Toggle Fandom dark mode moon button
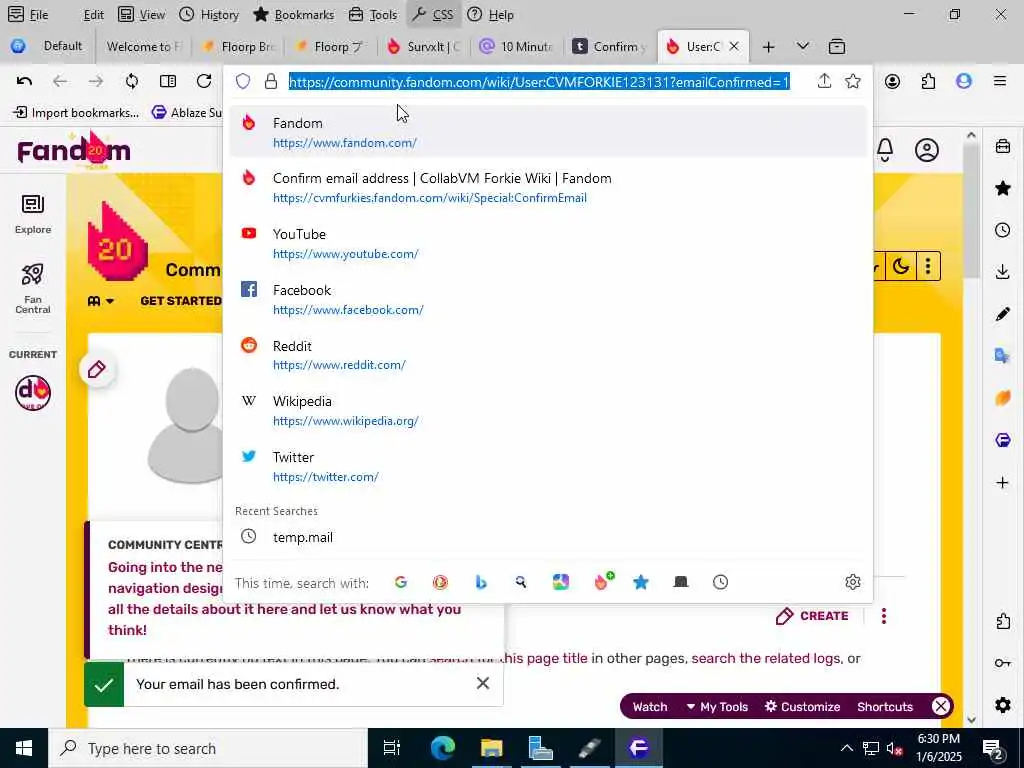The image size is (1024, 768). click(901, 266)
